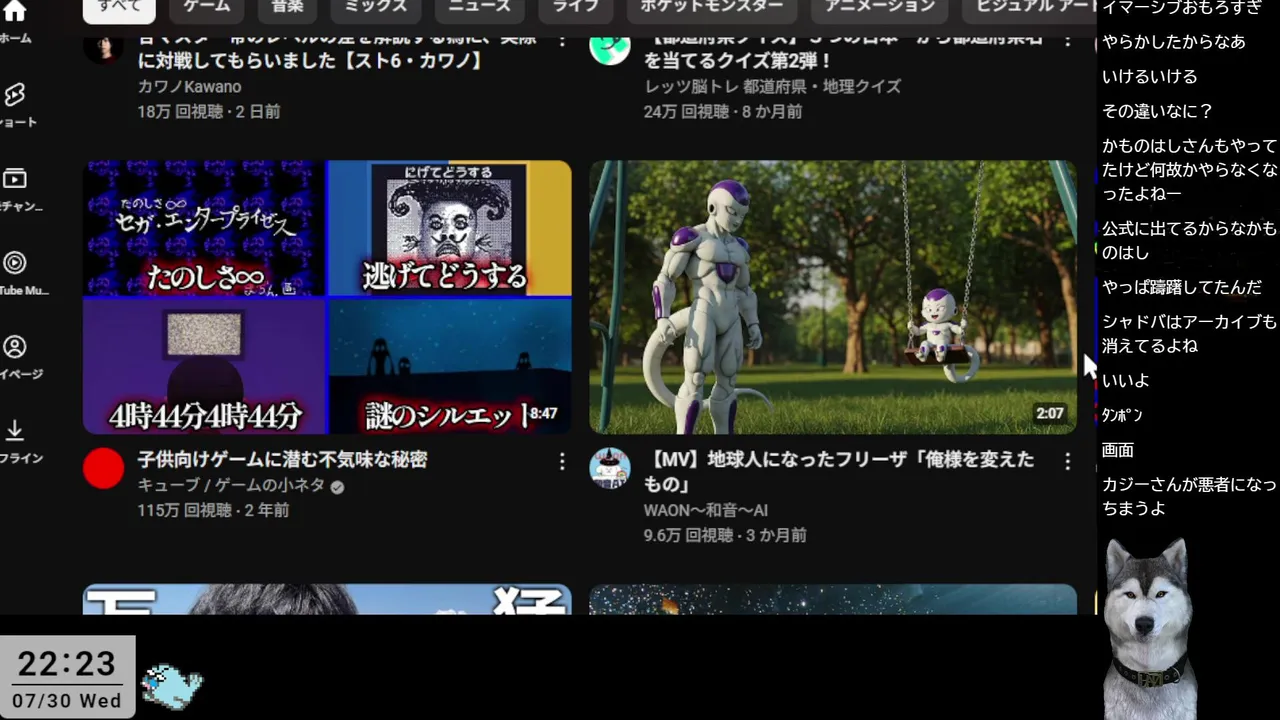Open the 都道府県クイズ第2弾 video title

coord(844,50)
